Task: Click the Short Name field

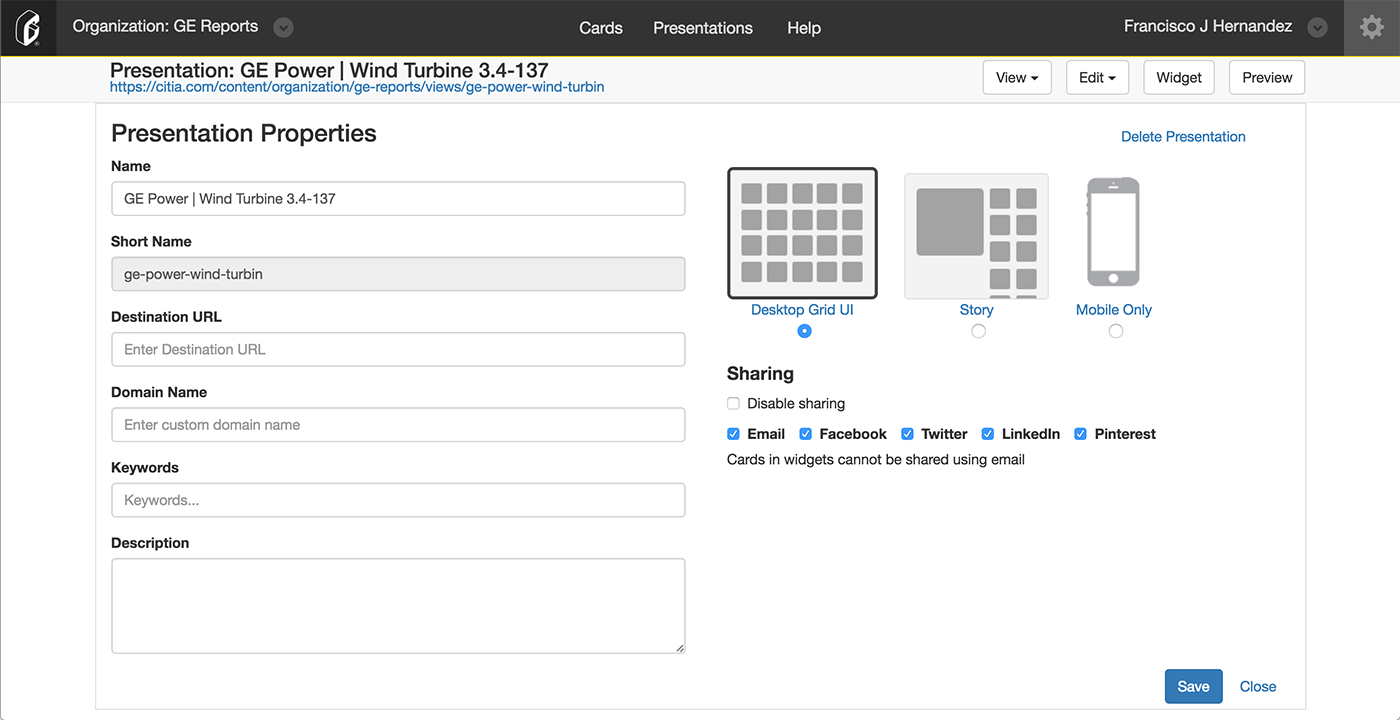Action: pyautogui.click(x=398, y=274)
